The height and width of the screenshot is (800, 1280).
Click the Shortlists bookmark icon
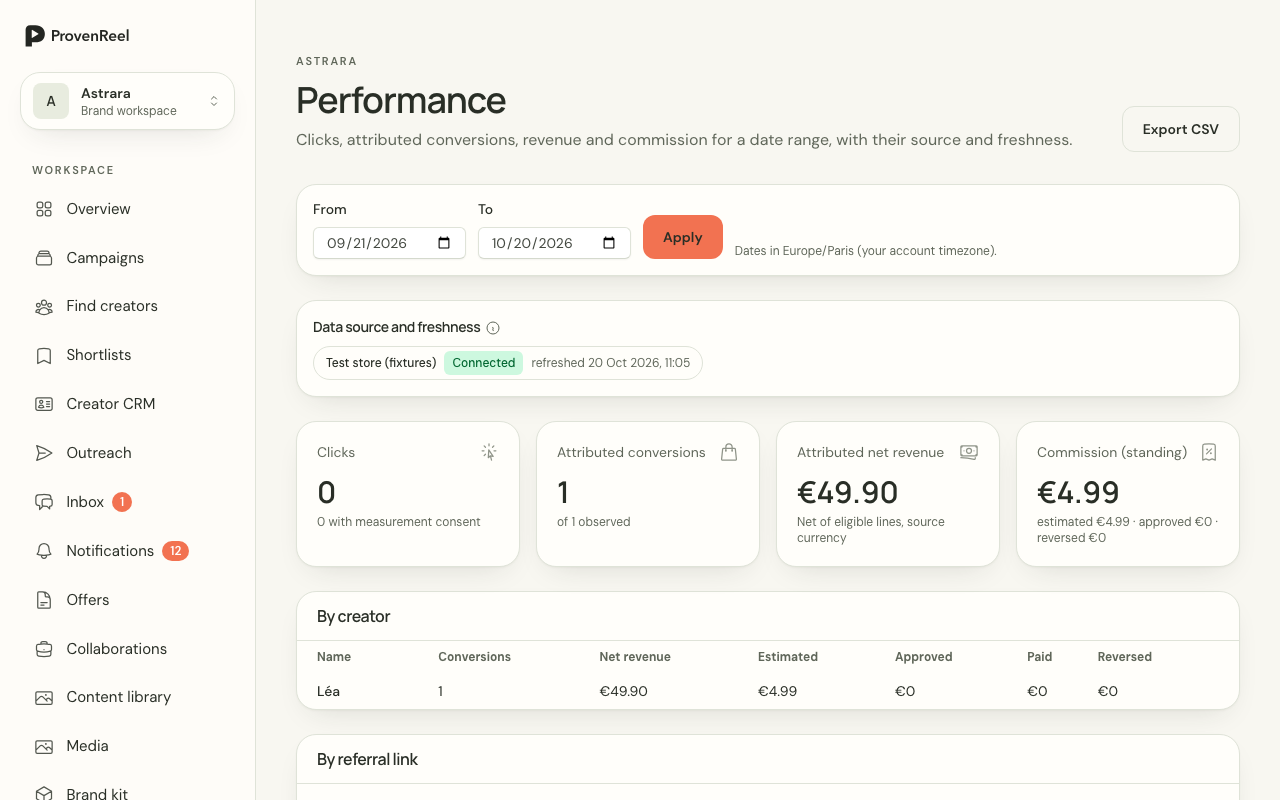44,356
